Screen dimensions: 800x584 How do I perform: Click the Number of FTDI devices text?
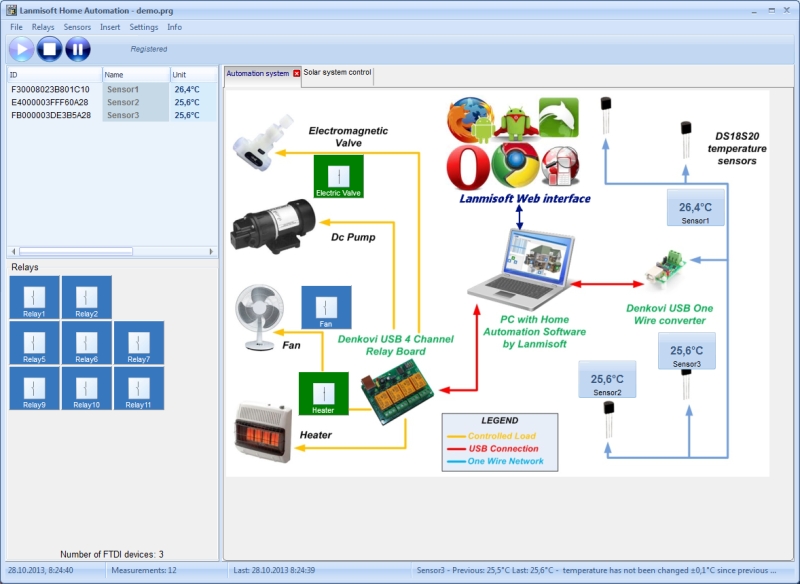(x=112, y=554)
